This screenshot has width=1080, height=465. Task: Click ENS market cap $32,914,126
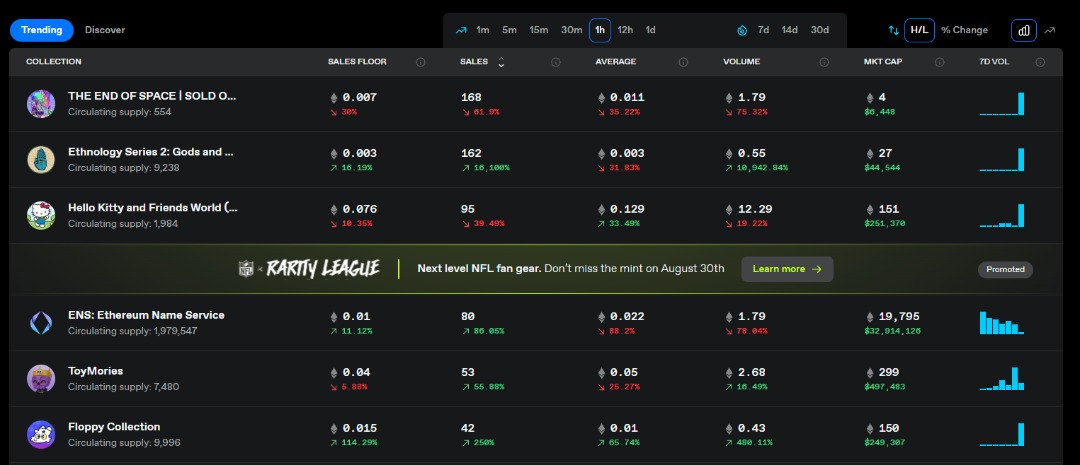pyautogui.click(x=893, y=331)
